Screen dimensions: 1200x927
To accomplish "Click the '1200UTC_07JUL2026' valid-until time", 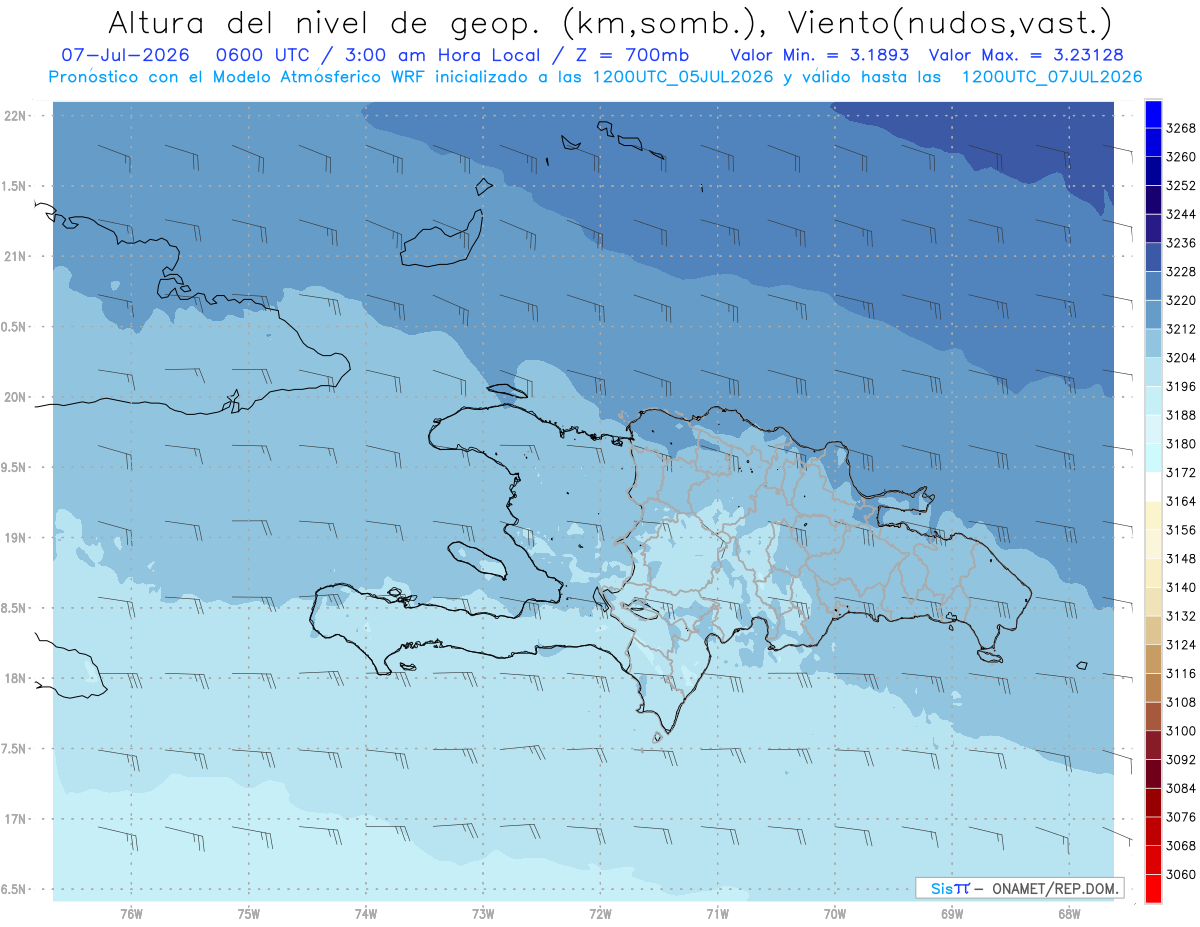I will coord(1052,76).
